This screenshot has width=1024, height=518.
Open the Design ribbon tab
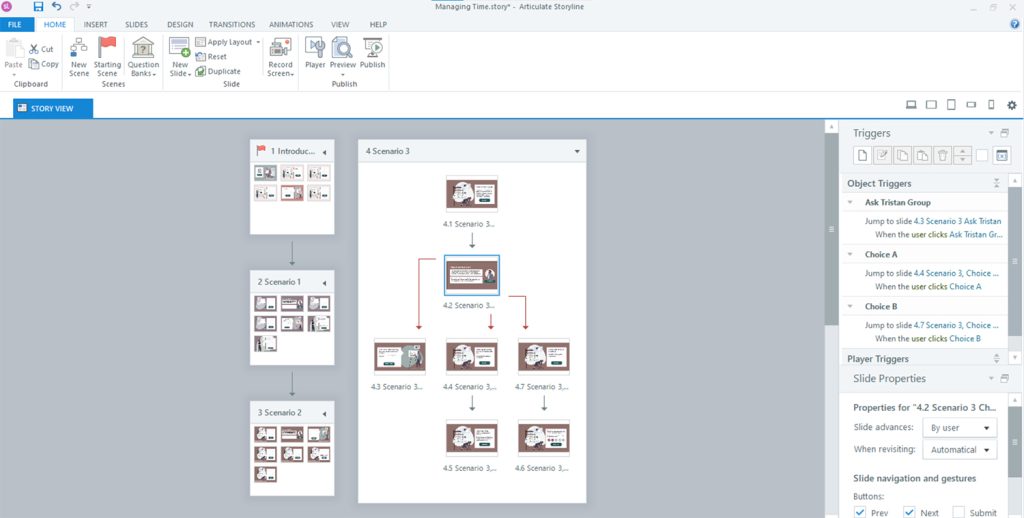coord(180,24)
